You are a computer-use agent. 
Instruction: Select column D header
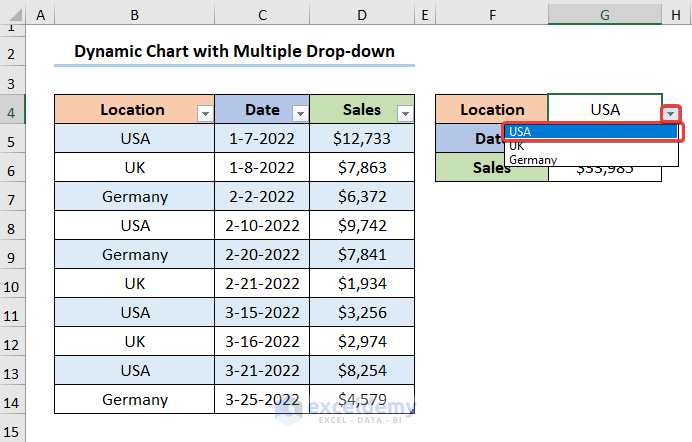[x=362, y=14]
